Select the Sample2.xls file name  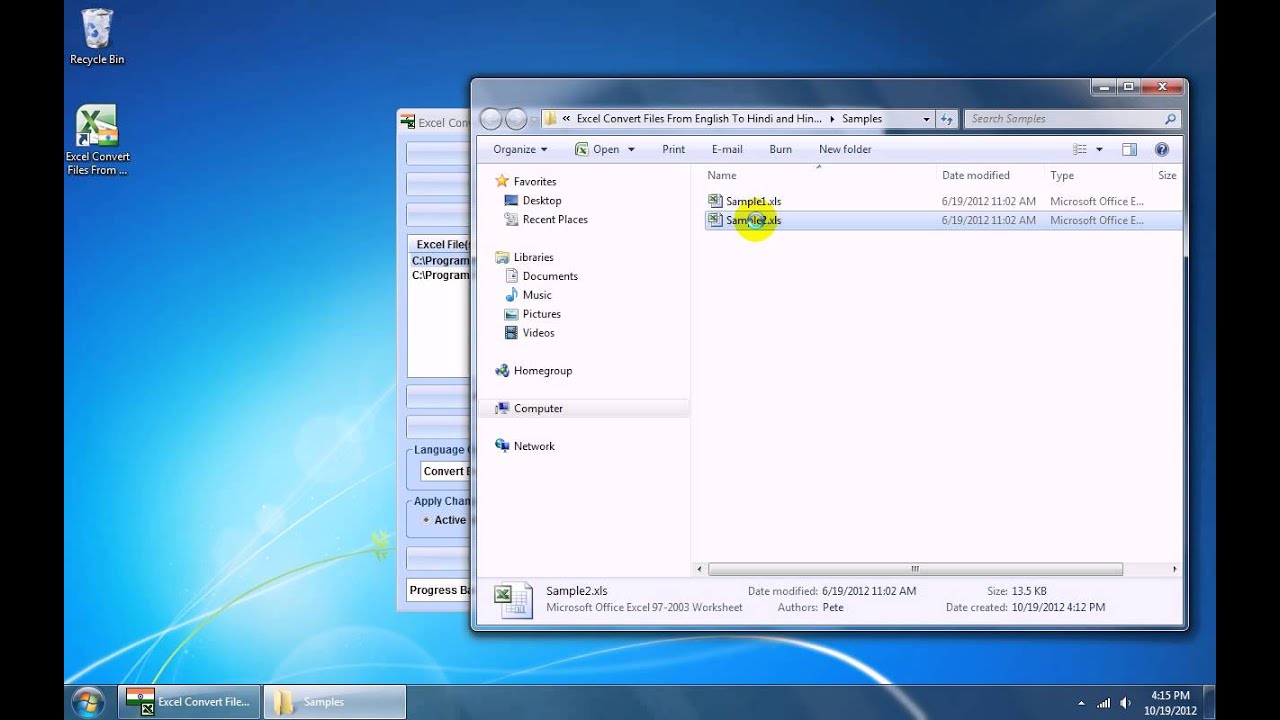pos(754,220)
